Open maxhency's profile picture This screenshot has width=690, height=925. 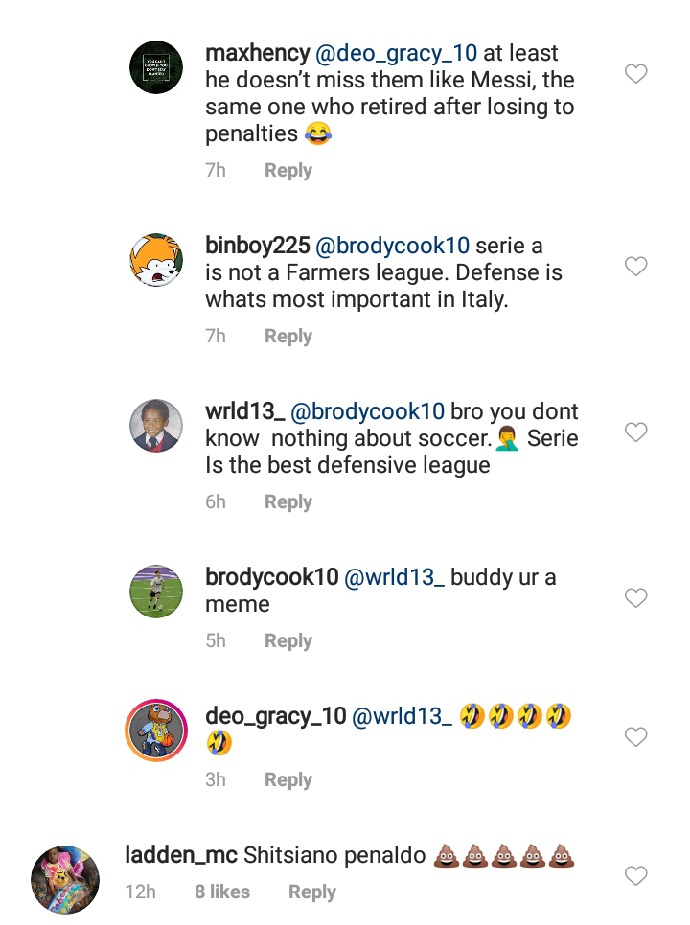click(156, 67)
